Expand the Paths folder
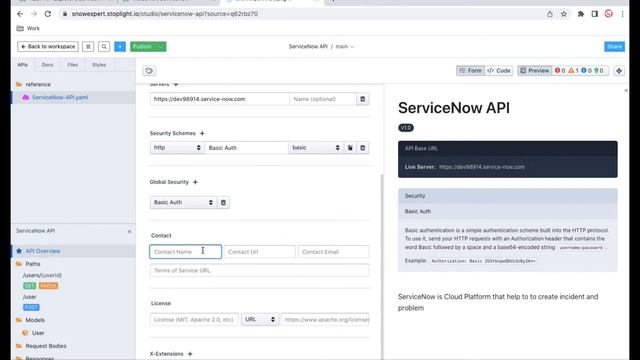The height and width of the screenshot is (360, 640). tap(29, 264)
